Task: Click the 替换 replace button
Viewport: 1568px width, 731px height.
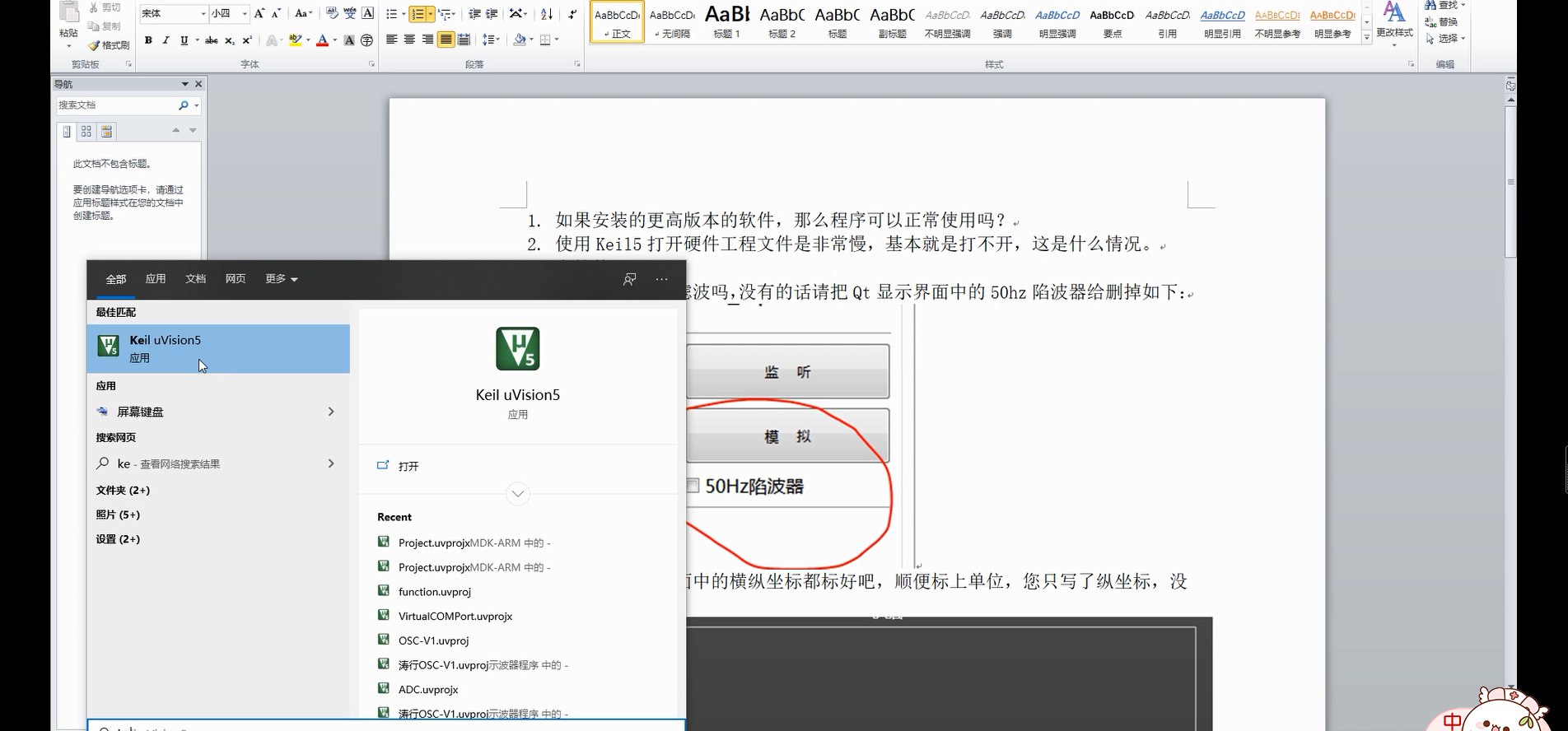Action: (x=1441, y=22)
